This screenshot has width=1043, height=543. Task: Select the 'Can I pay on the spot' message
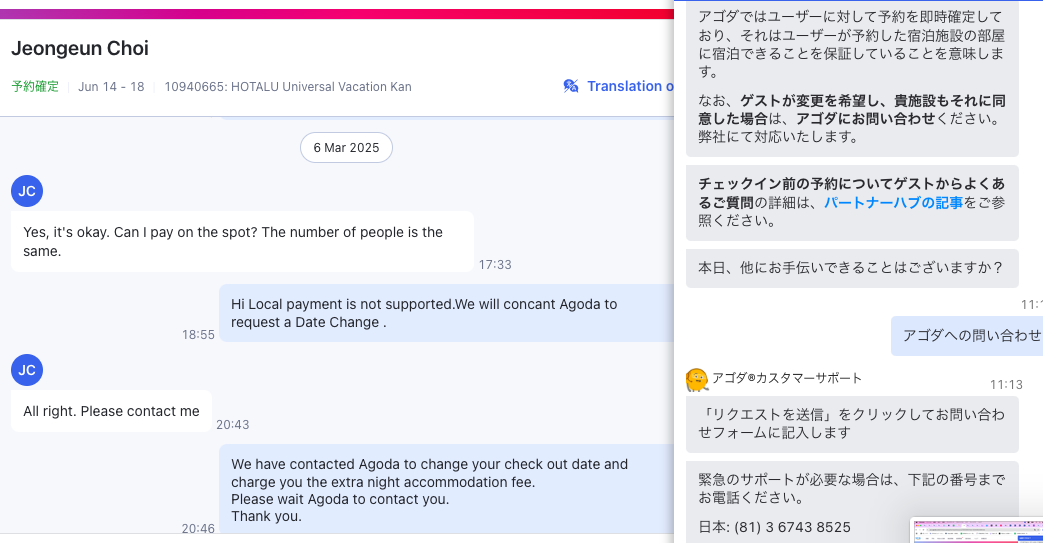point(242,241)
